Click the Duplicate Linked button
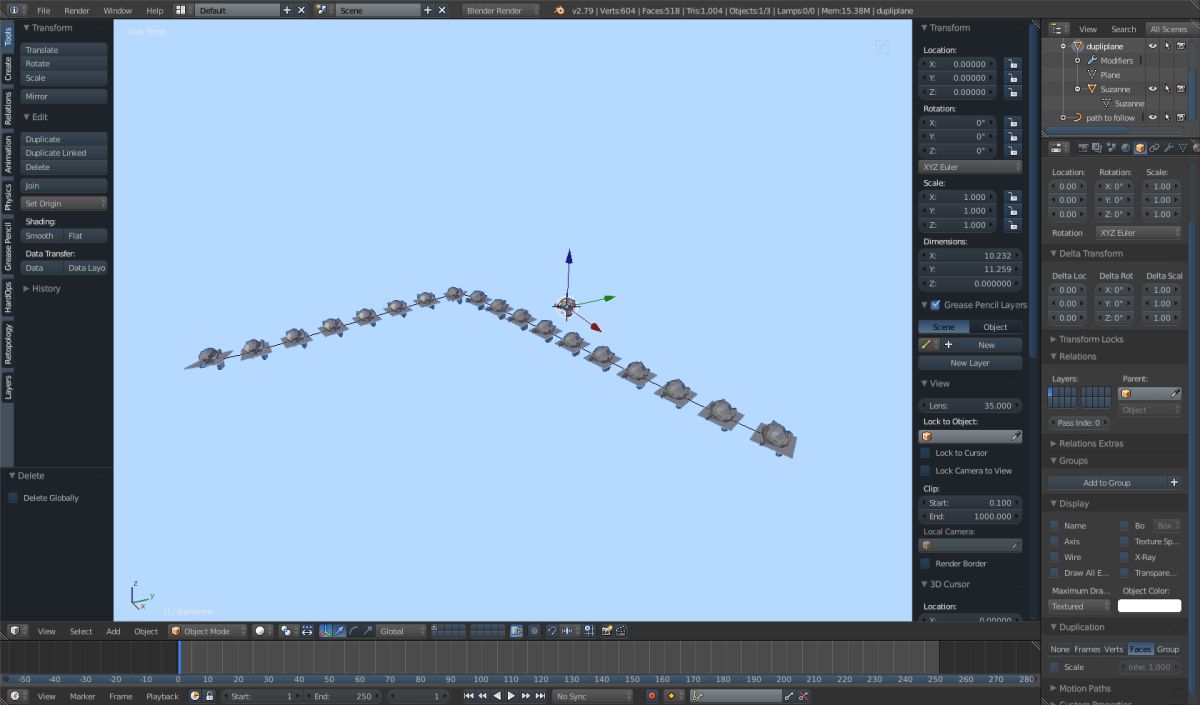Viewport: 1200px width, 705px height. point(64,153)
